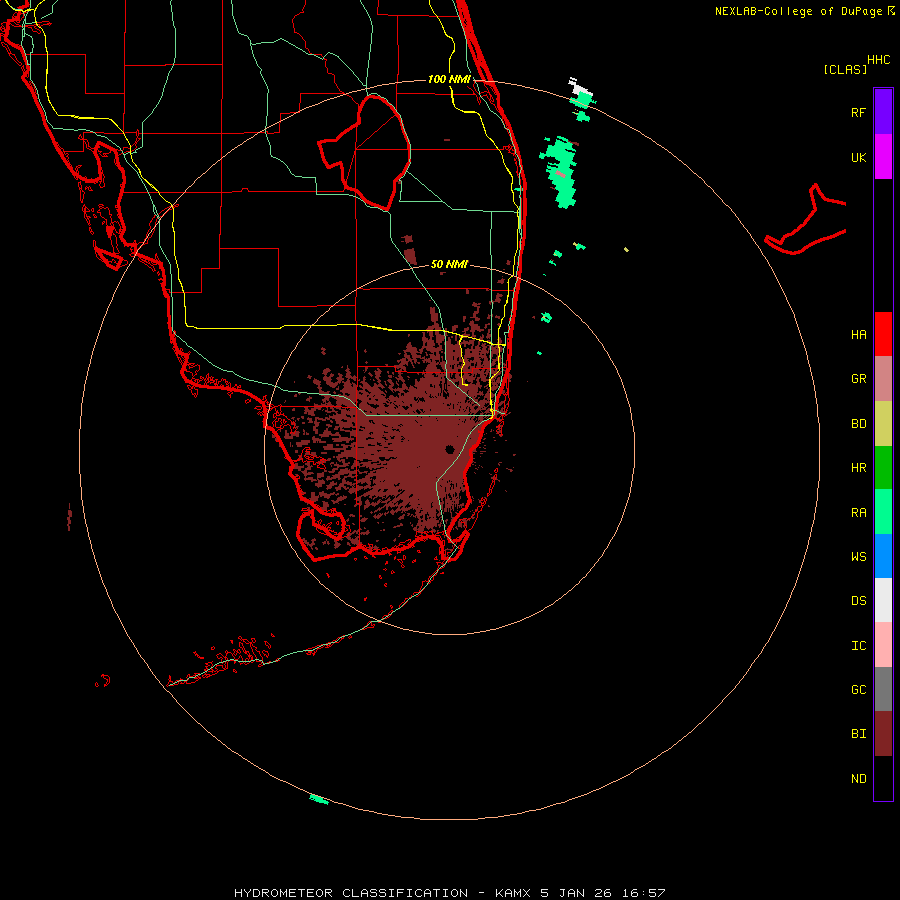Click the IC light pink legend swatch

pos(883,645)
